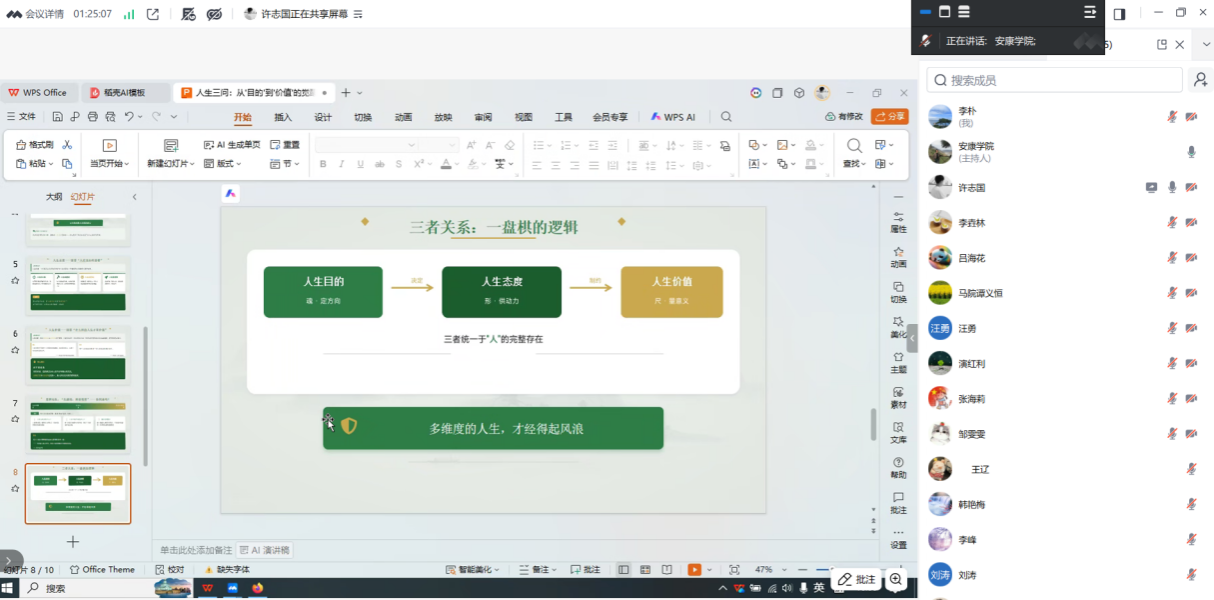The height and width of the screenshot is (600, 1214).
Task: Click the 批注 annotation floating button
Action: (856, 579)
